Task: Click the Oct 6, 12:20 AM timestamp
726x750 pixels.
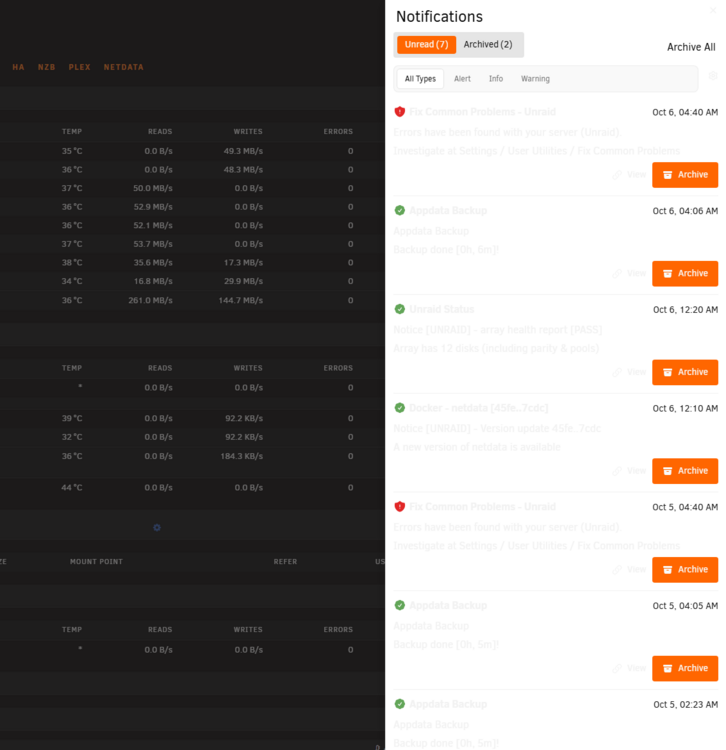Action: point(685,310)
